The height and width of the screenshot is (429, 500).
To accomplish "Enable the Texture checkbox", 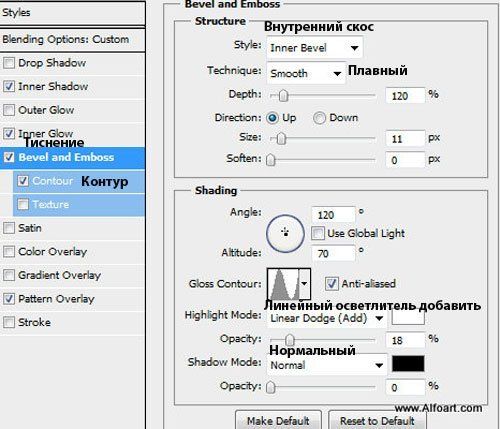I will click(x=23, y=204).
